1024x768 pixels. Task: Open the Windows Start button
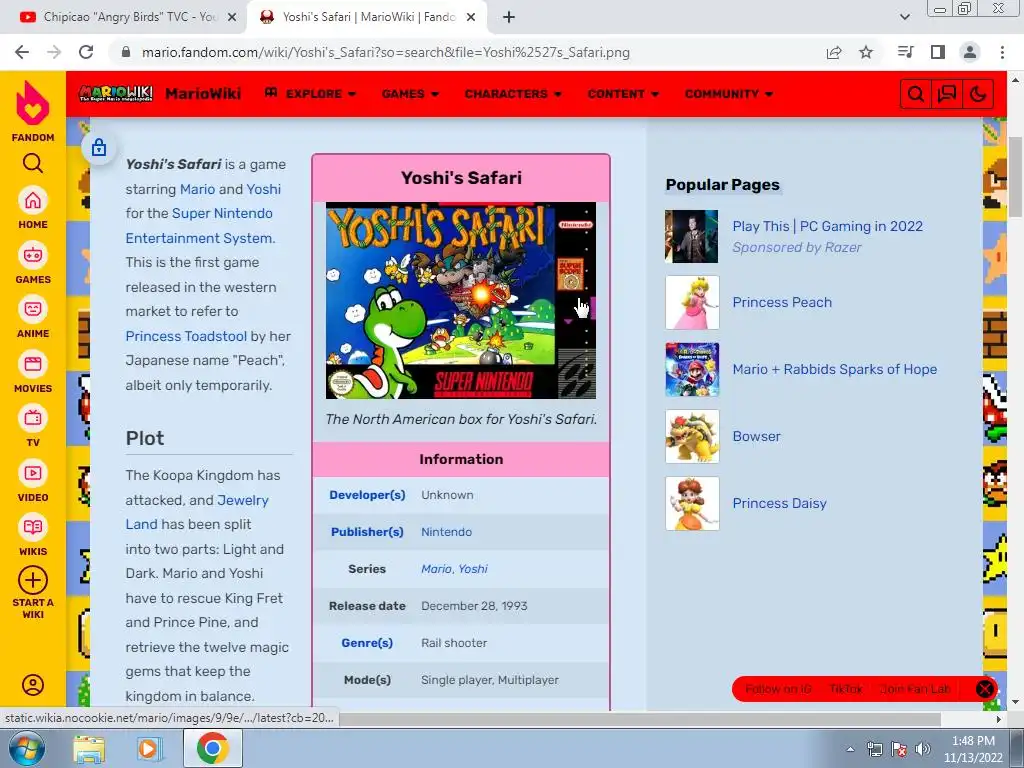click(27, 748)
